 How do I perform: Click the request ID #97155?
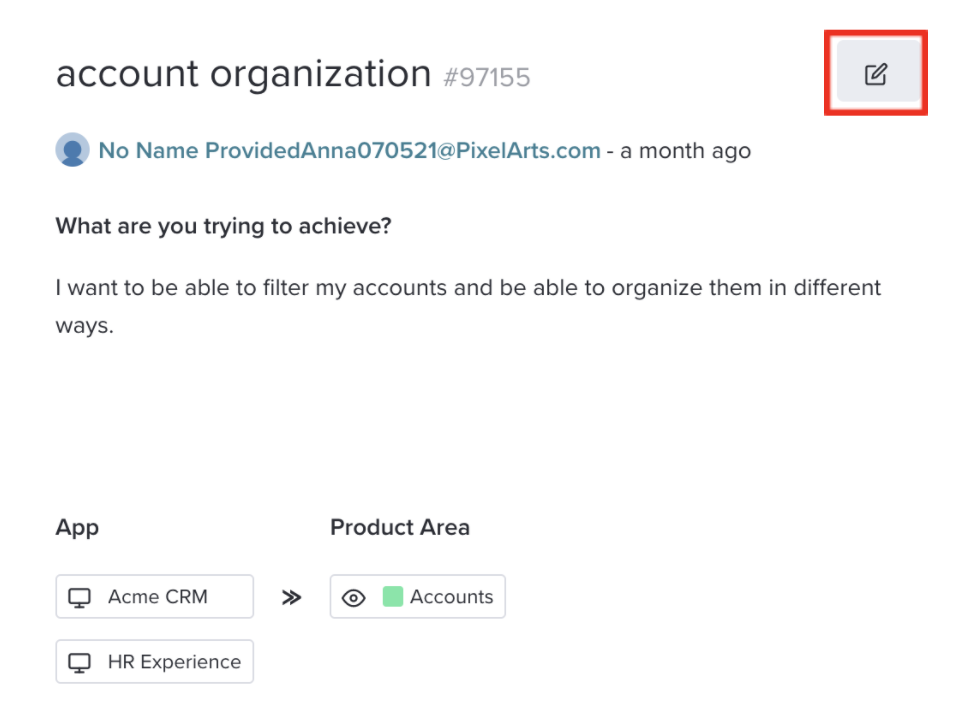coord(487,78)
